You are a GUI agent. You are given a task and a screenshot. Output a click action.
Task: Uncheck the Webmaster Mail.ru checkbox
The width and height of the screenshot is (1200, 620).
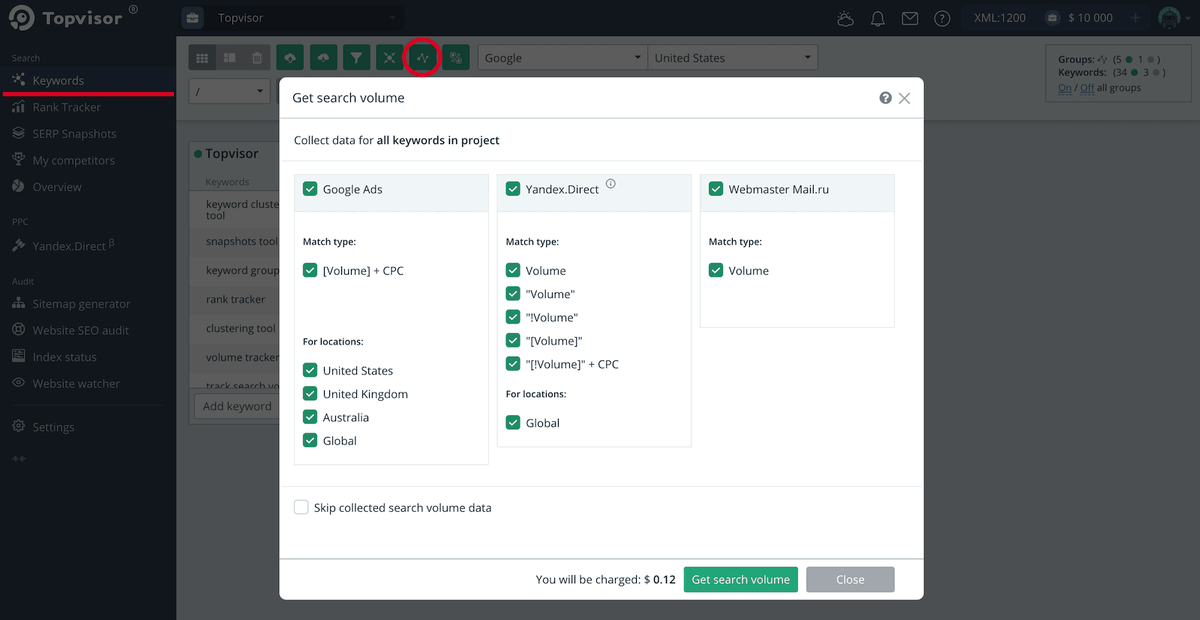pyautogui.click(x=716, y=189)
